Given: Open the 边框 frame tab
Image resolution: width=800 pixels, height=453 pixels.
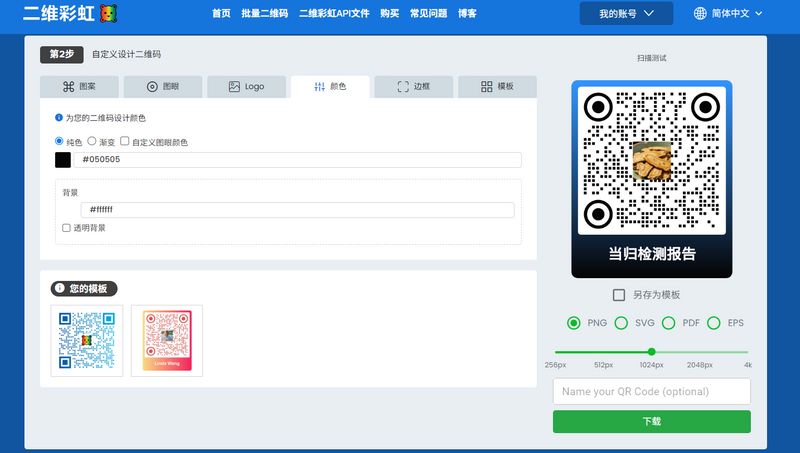Looking at the screenshot, I should tap(414, 87).
